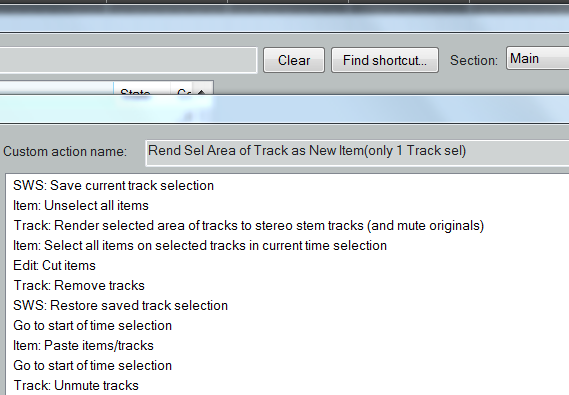Select Item: Unselect all items entry
Image resolution: width=569 pixels, height=395 pixels.
(81, 205)
